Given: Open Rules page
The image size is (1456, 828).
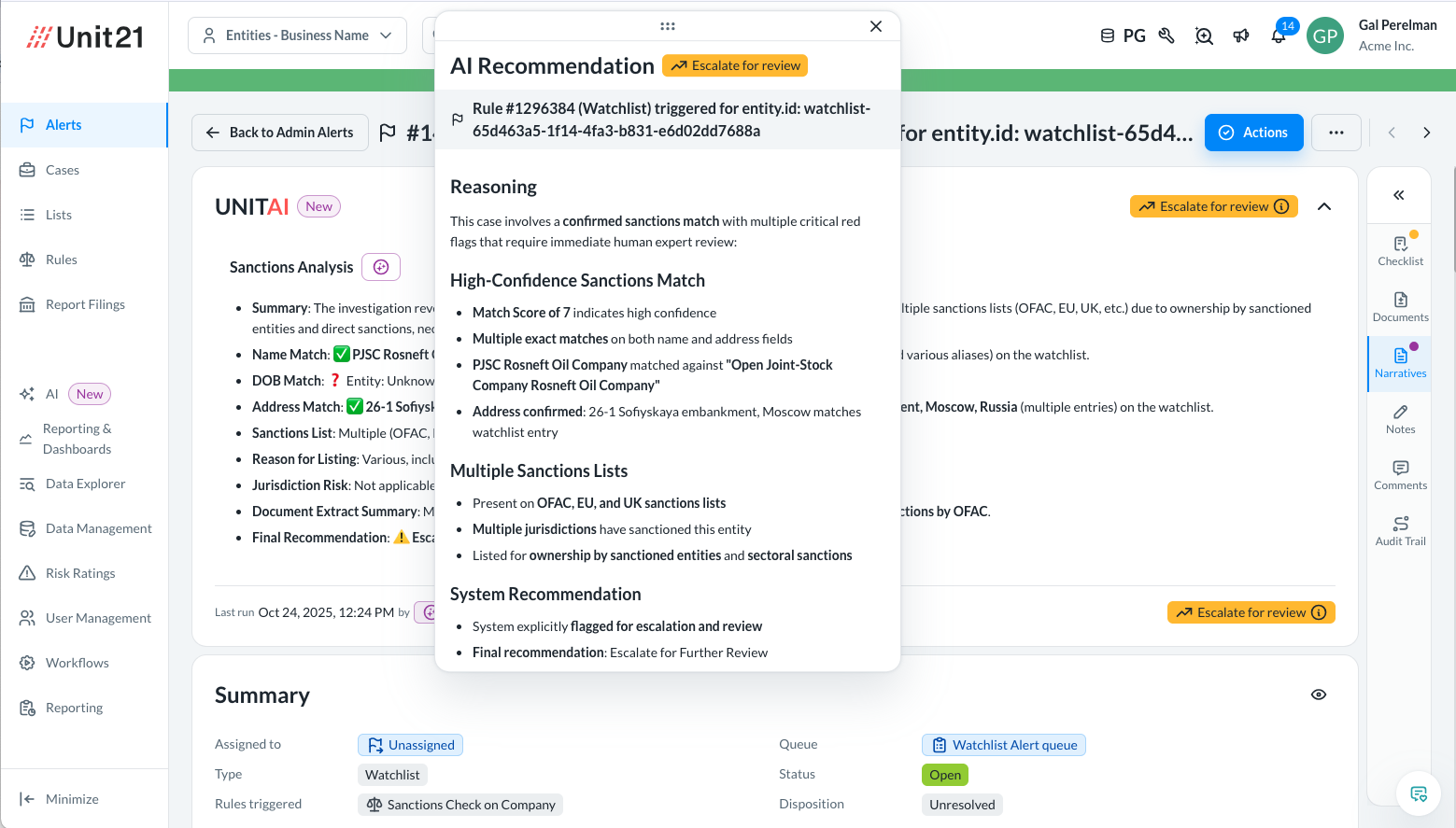Looking at the screenshot, I should click(83, 260).
